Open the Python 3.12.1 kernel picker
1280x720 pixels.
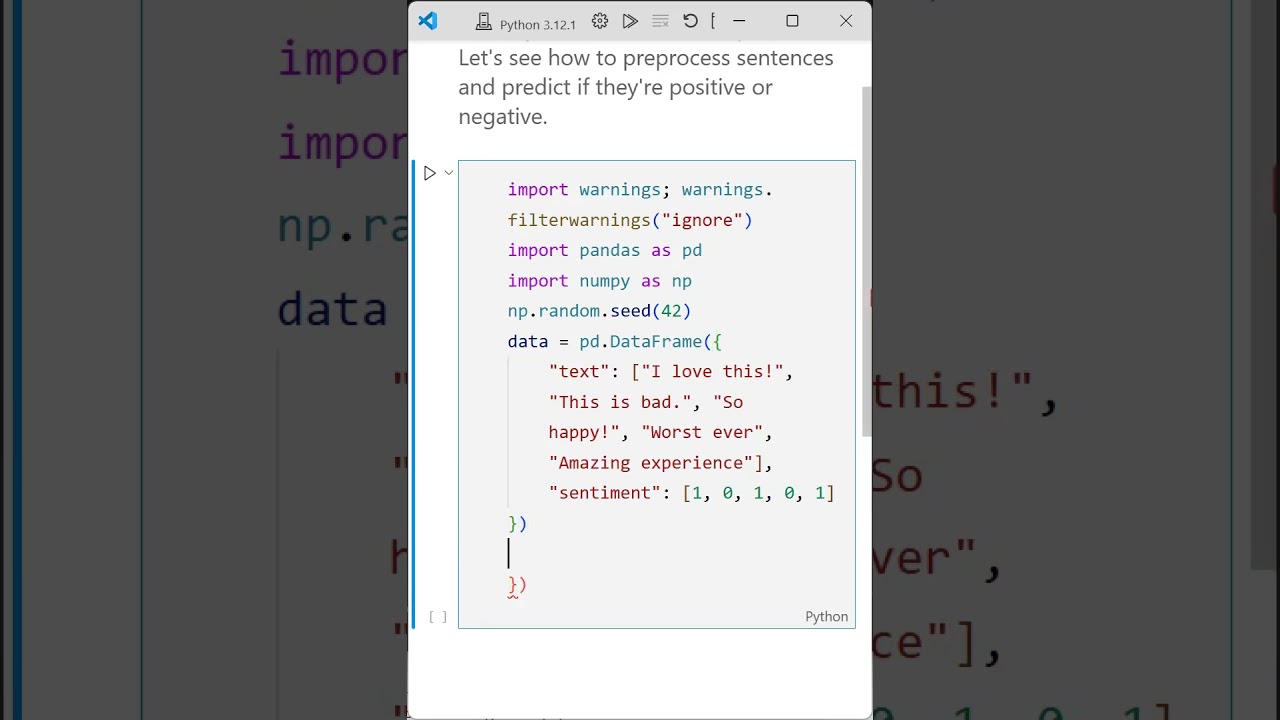click(x=537, y=24)
